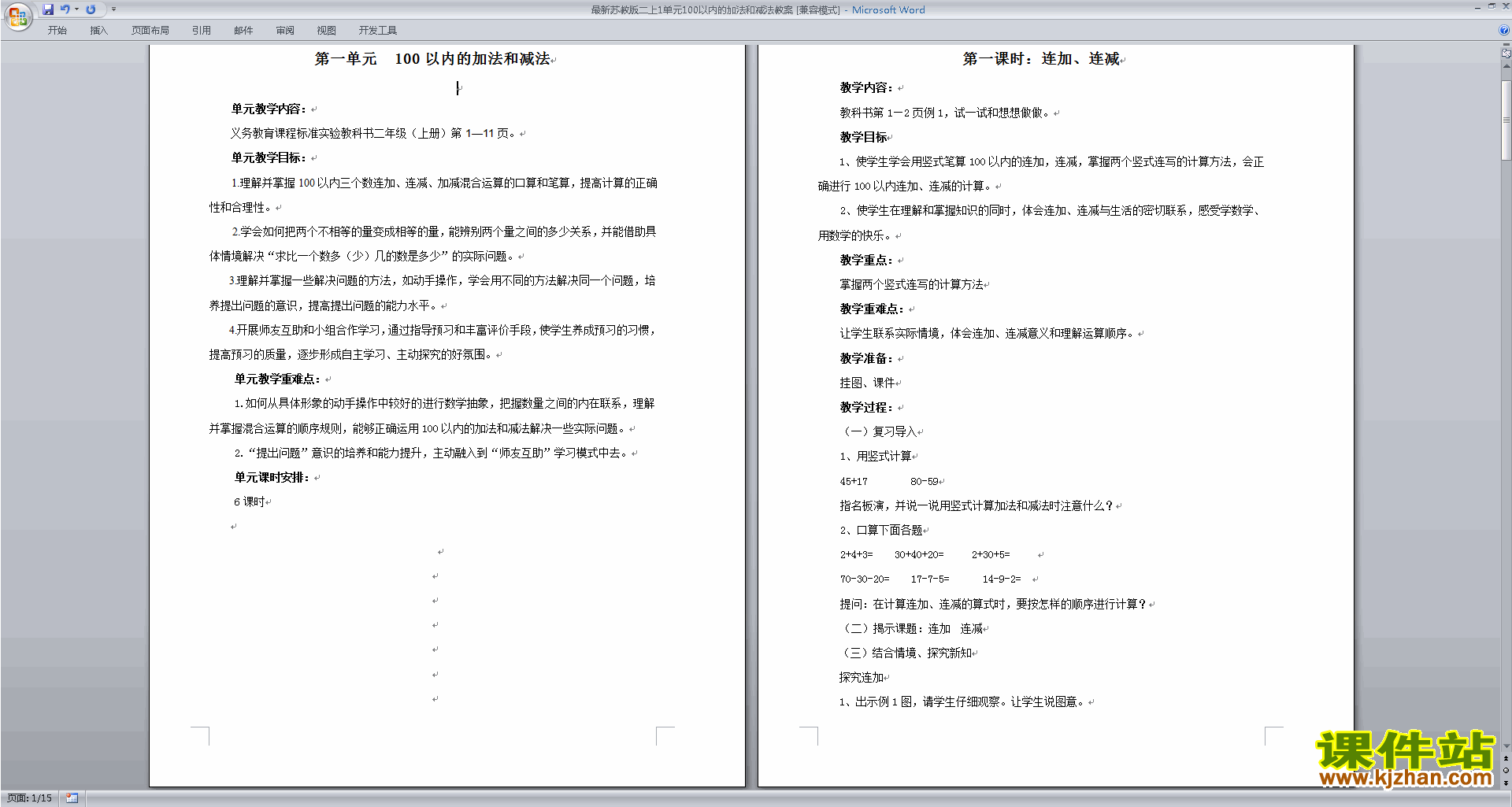
Task: Restore down the Word window
Action: coord(1492,6)
